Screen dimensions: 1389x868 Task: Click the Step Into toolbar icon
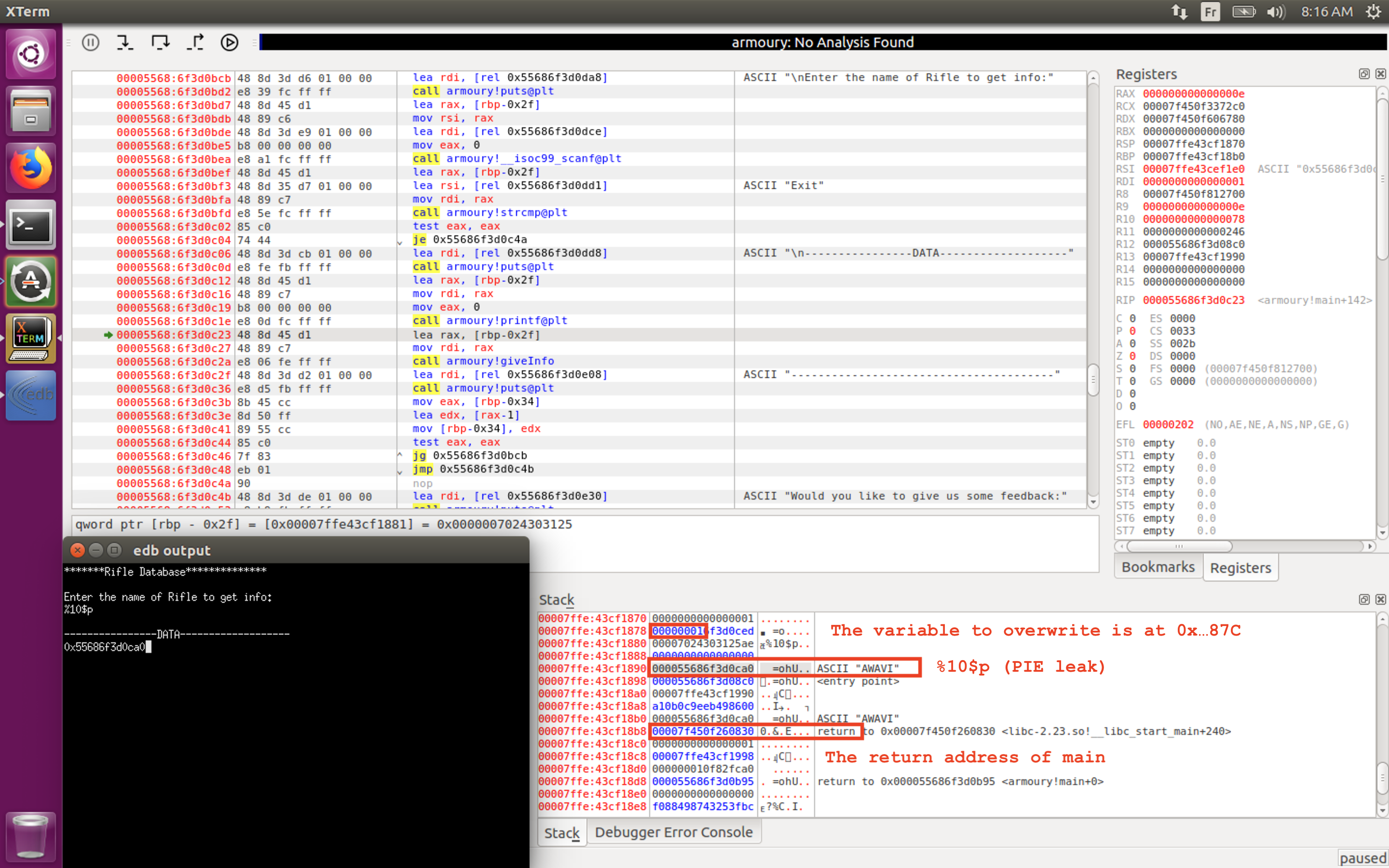tap(124, 42)
